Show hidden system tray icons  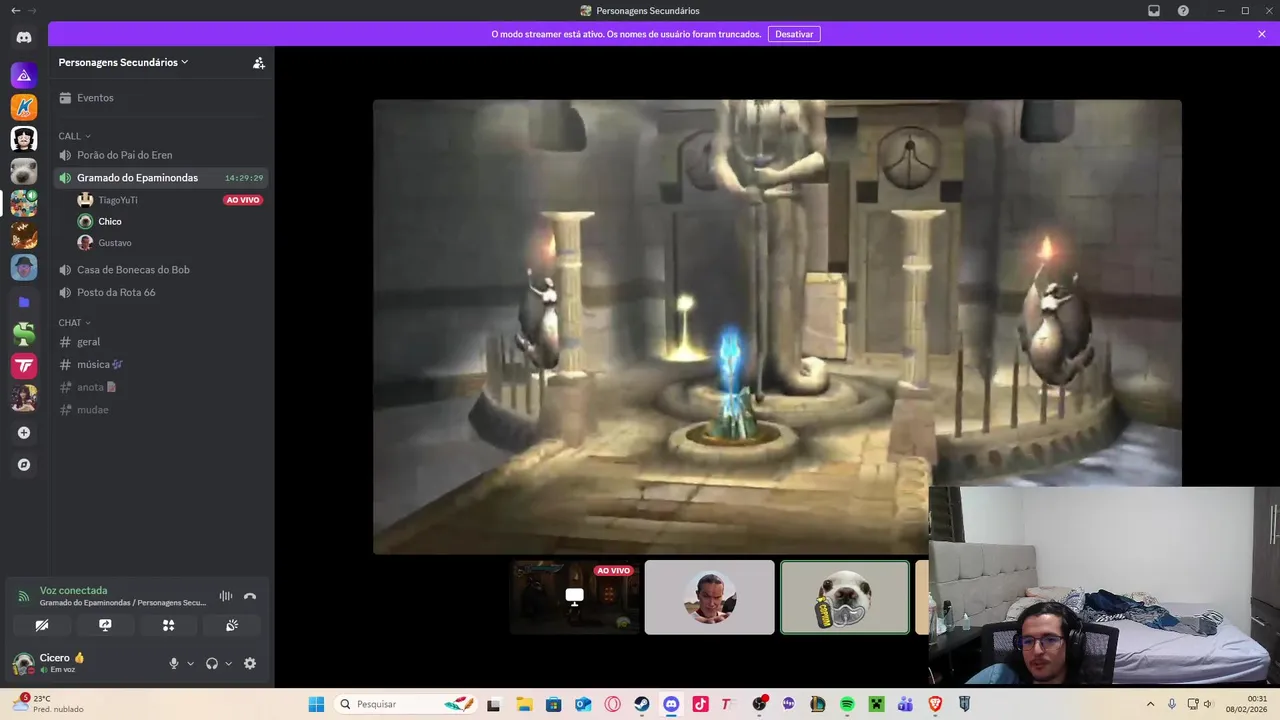point(1150,704)
